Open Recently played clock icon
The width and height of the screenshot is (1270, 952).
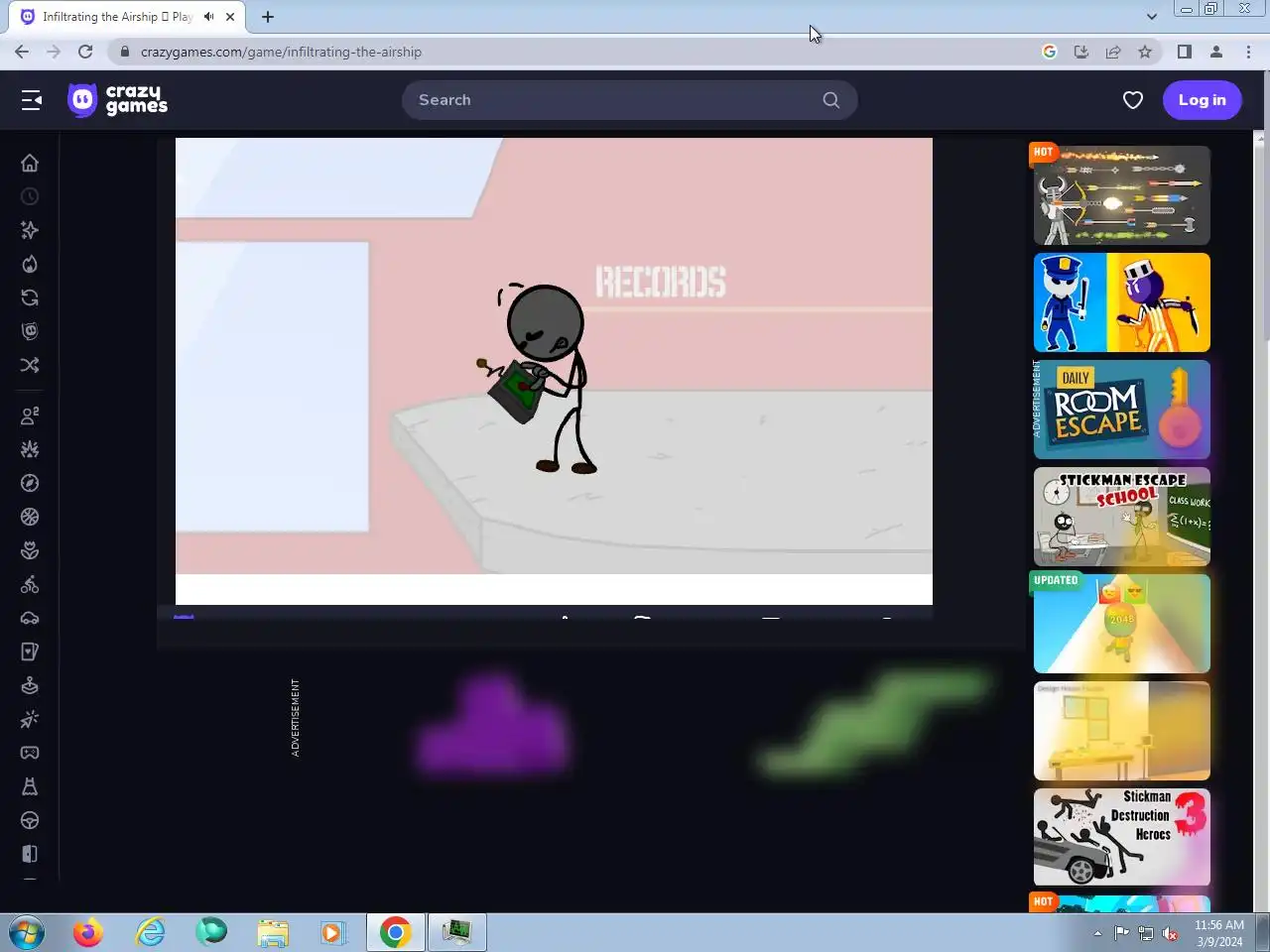click(x=30, y=196)
